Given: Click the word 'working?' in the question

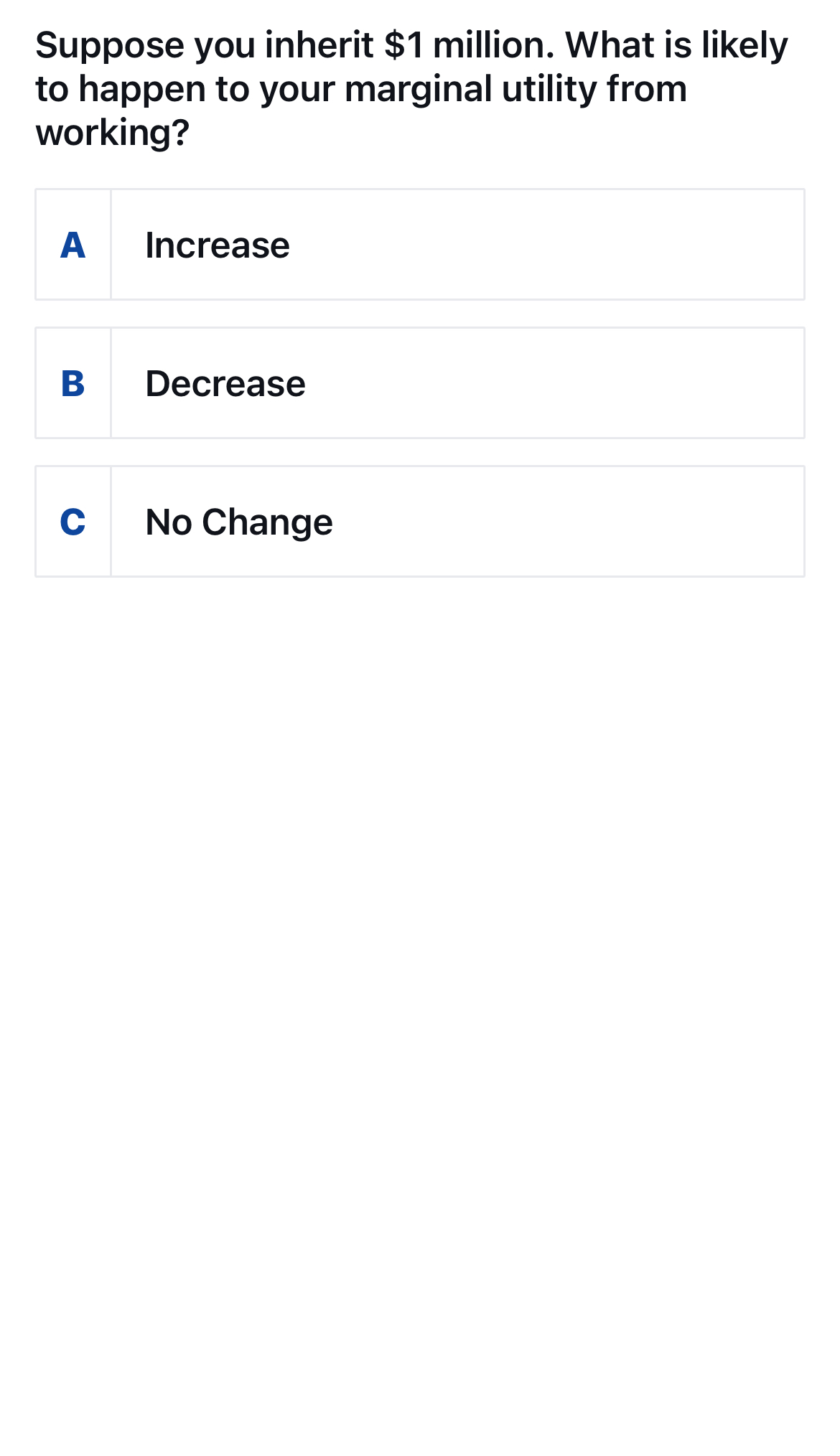Looking at the screenshot, I should pyautogui.click(x=113, y=133).
